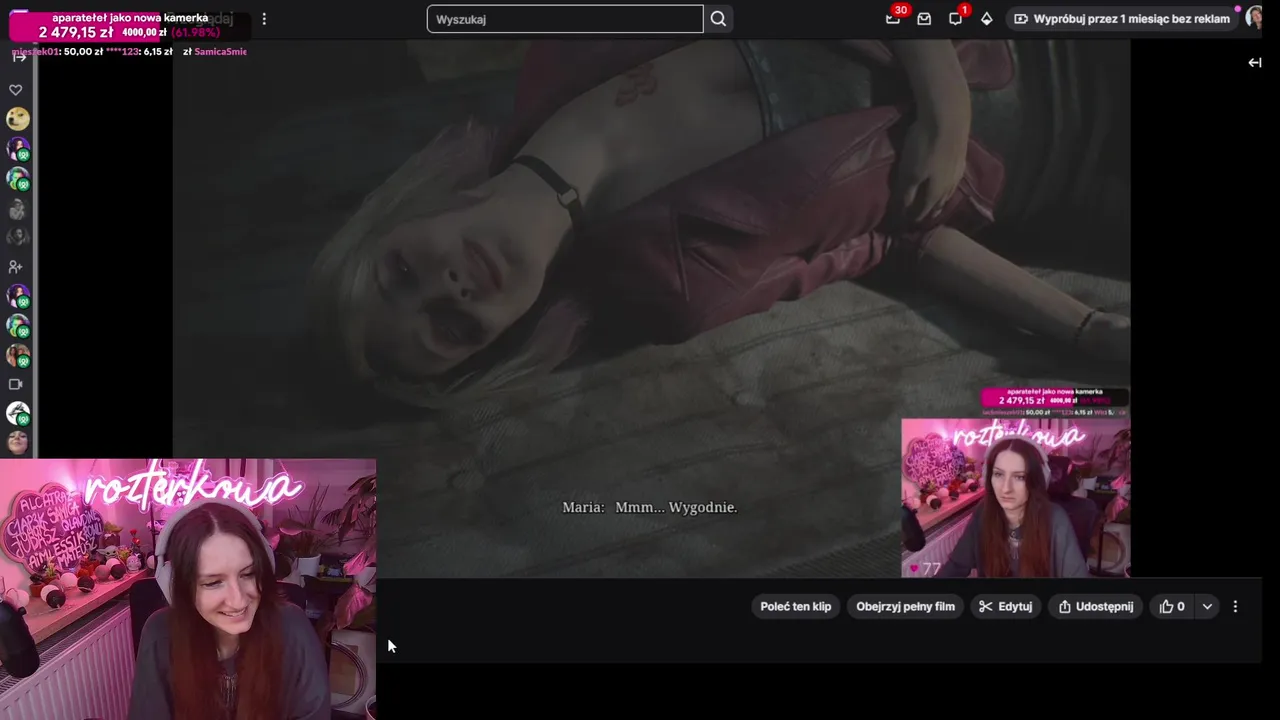This screenshot has width=1280, height=720.
Task: Click Obejrzyj pełny film button
Action: (x=905, y=606)
